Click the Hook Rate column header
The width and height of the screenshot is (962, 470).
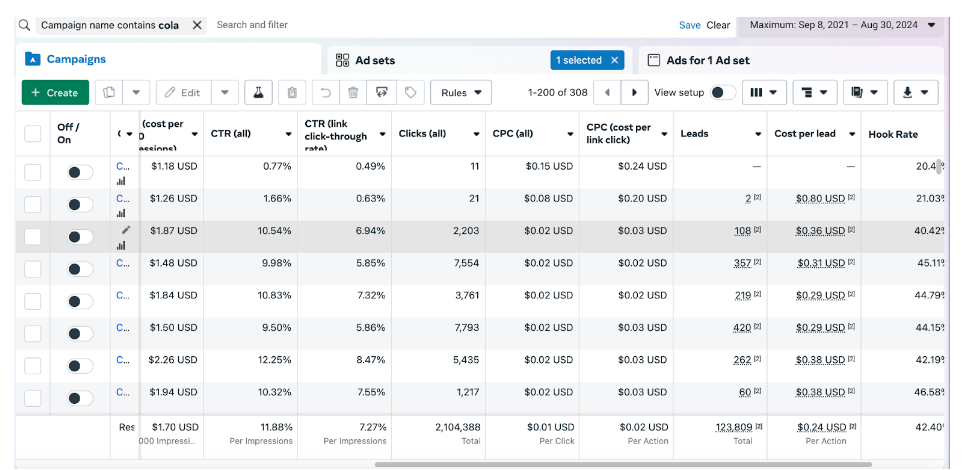[893, 134]
